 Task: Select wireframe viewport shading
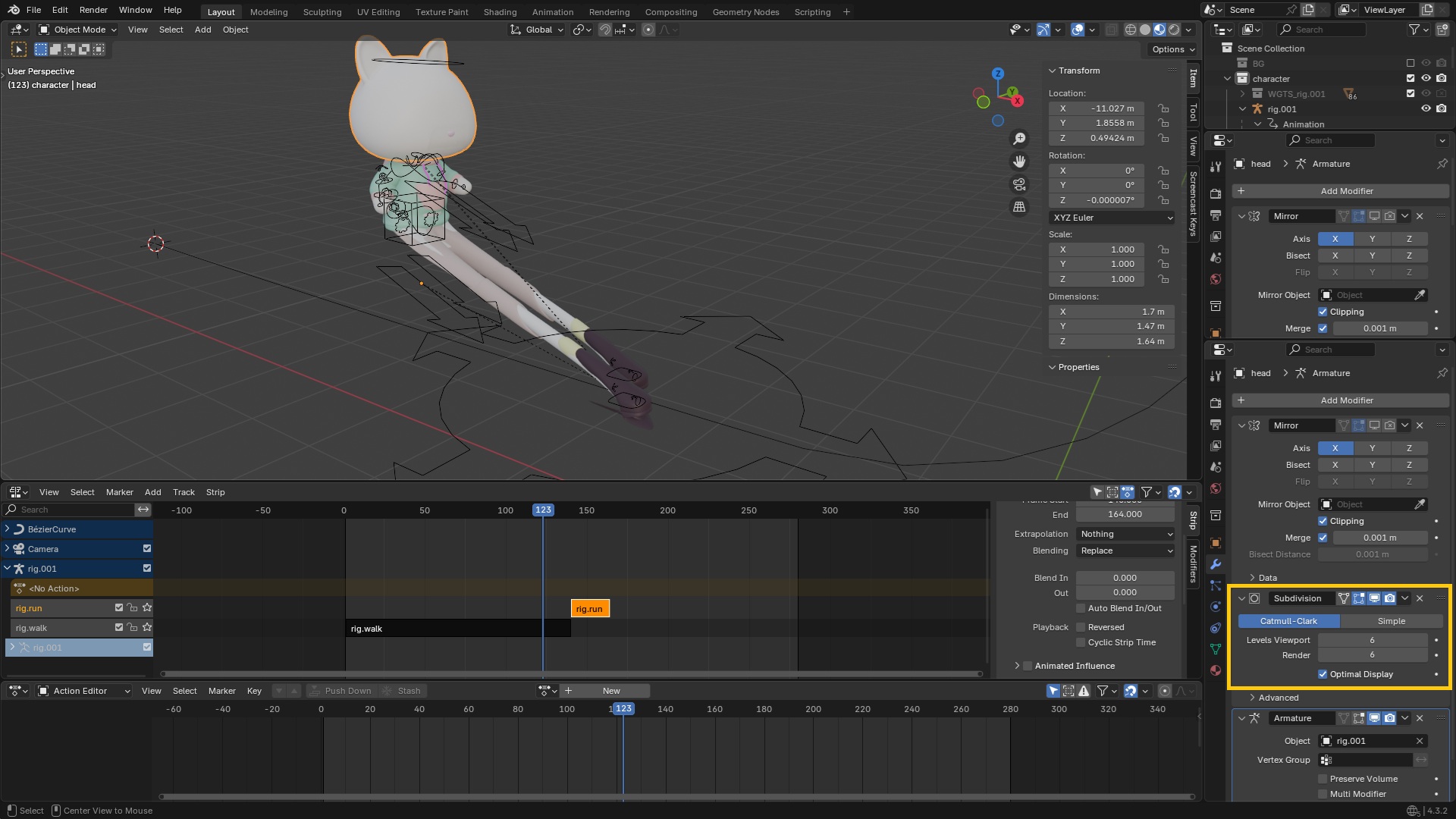(x=1130, y=30)
